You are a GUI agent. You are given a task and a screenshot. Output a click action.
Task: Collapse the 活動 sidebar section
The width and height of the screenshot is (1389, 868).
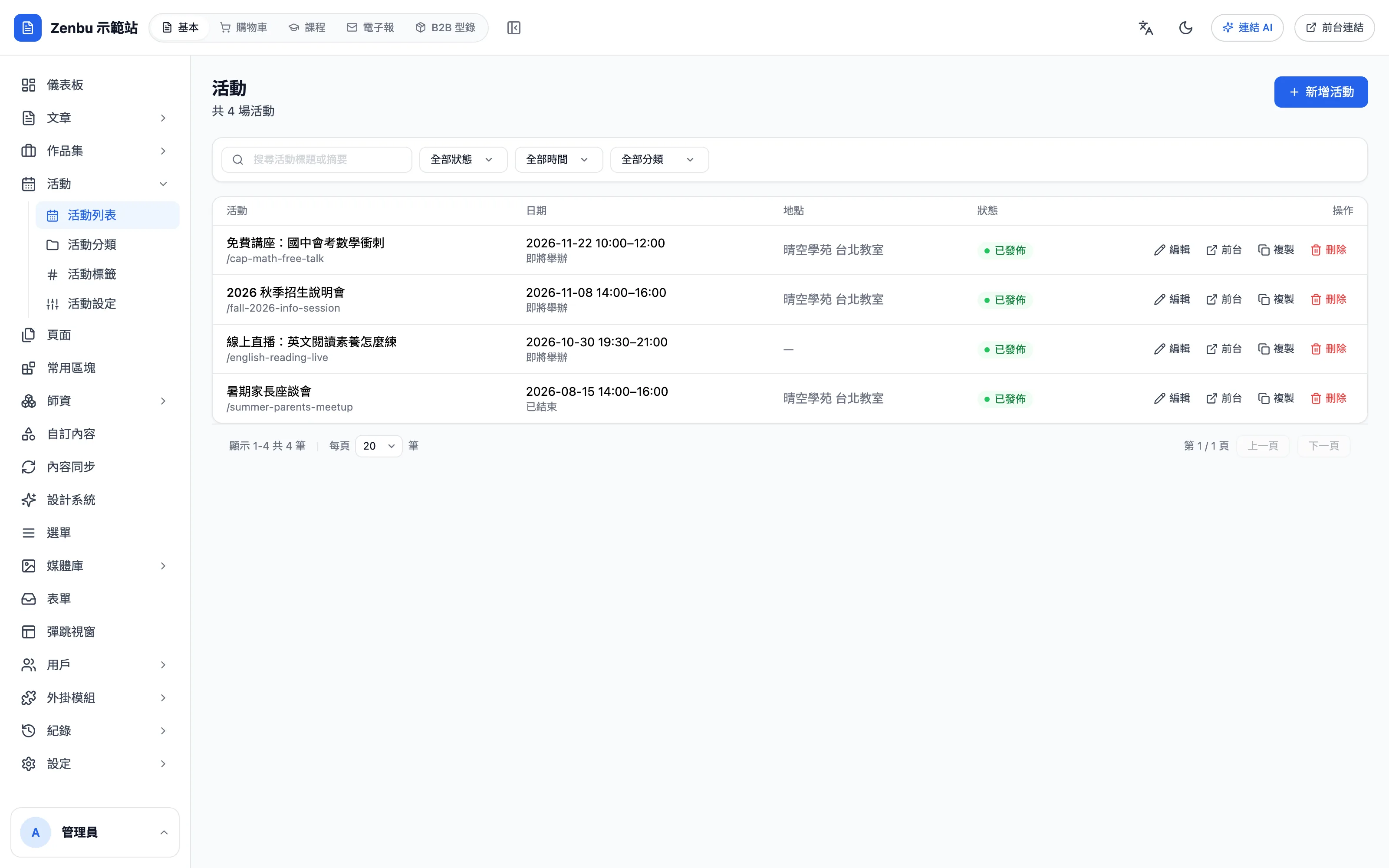[95, 184]
